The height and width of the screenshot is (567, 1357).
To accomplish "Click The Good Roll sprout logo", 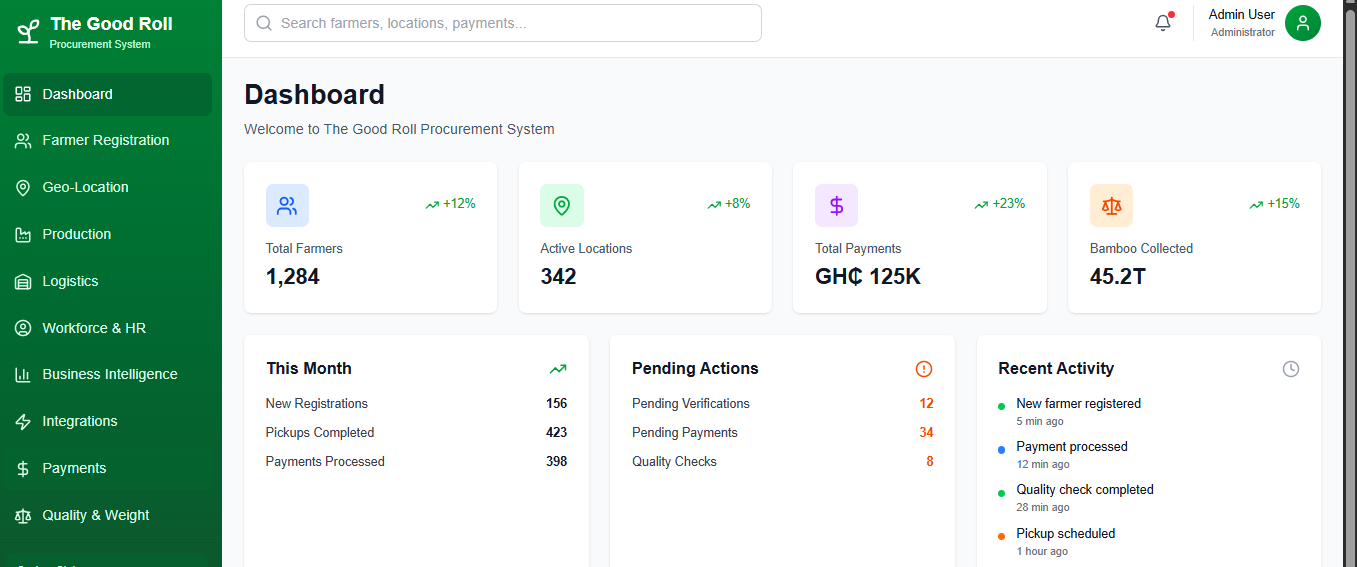I will [x=29, y=31].
